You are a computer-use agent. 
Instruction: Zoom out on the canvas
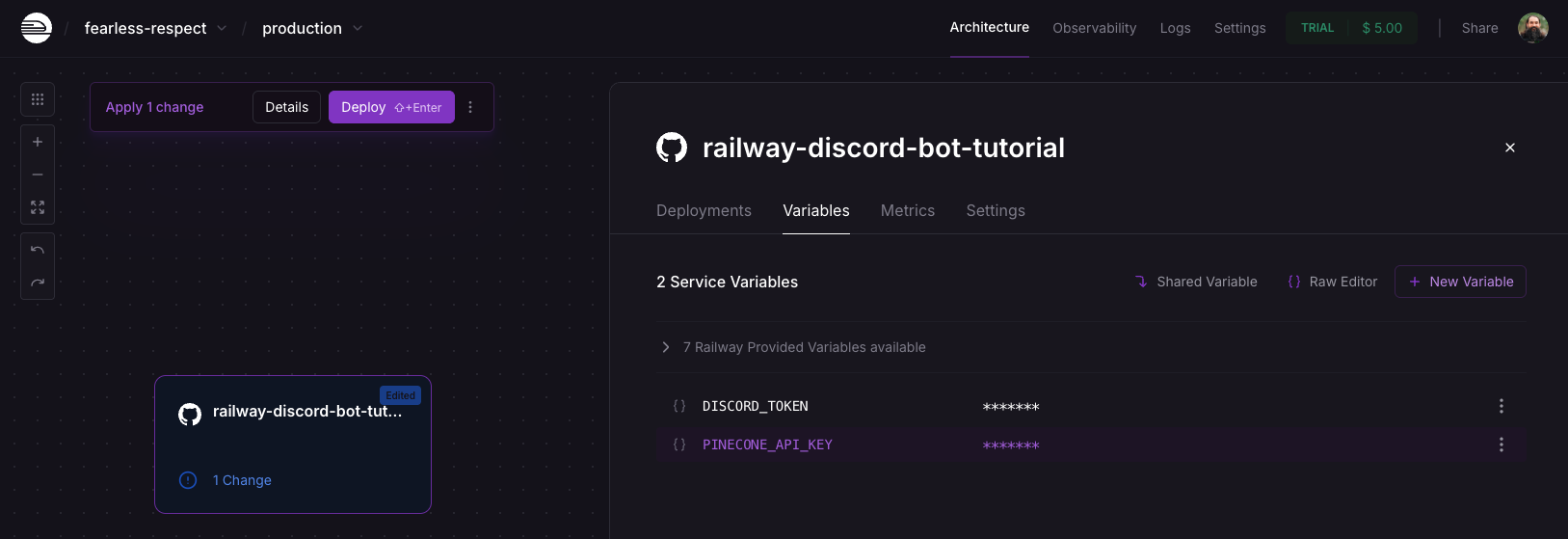point(38,175)
